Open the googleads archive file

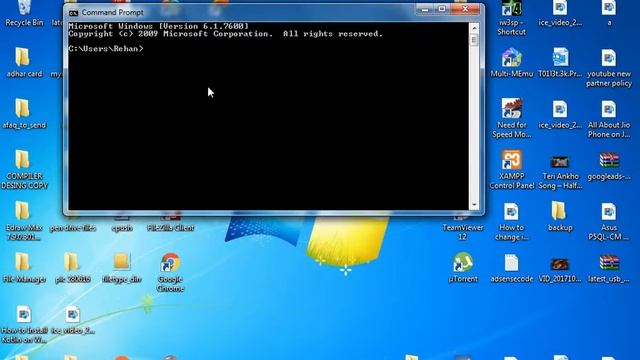609,165
